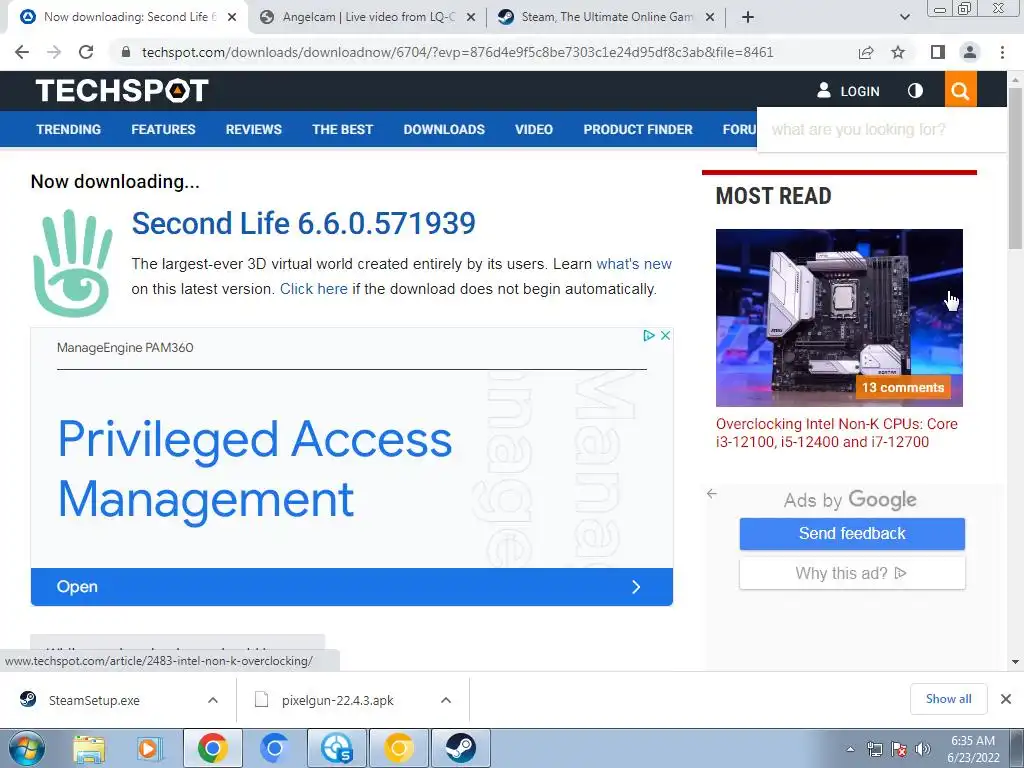Image resolution: width=1024 pixels, height=768 pixels.
Task: Click the AdChoices triangle icon on ad
Action: 648,335
